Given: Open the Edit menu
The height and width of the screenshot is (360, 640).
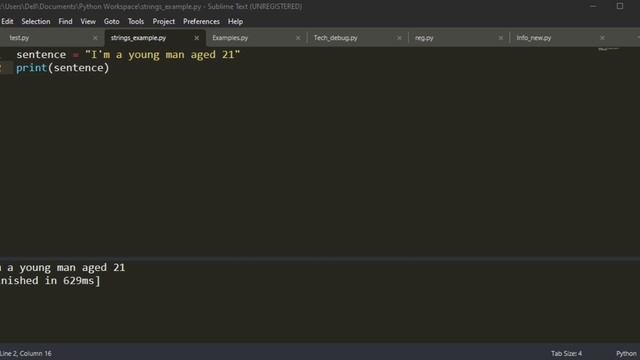Looking at the screenshot, I should click(x=7, y=21).
